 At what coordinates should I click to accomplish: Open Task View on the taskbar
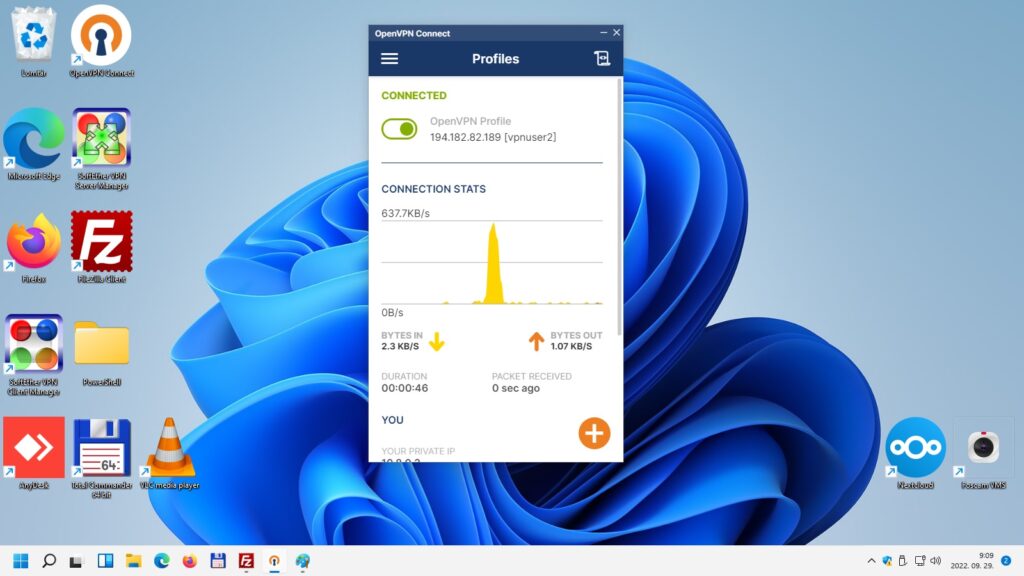[x=76, y=561]
